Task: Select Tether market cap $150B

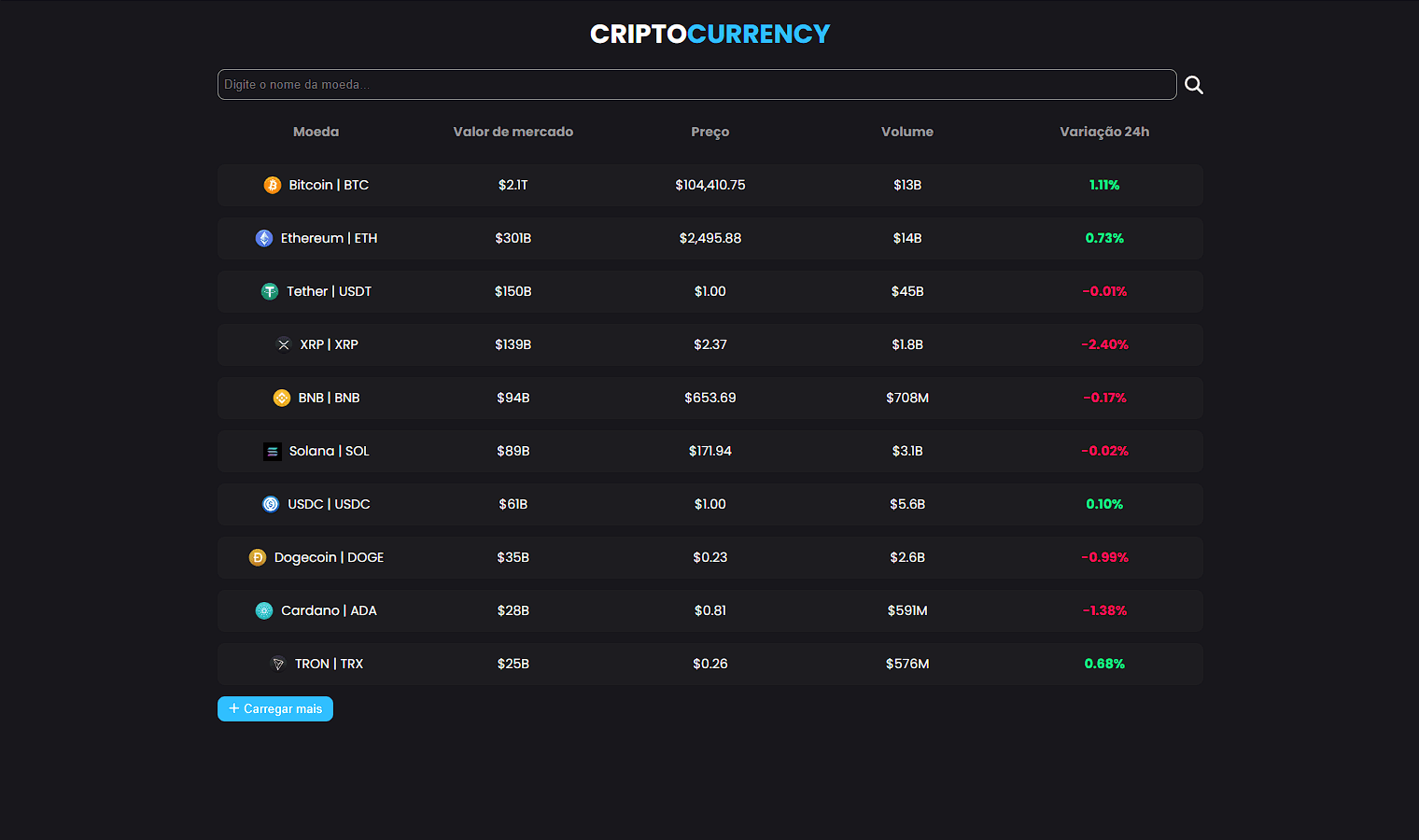Action: pos(513,291)
